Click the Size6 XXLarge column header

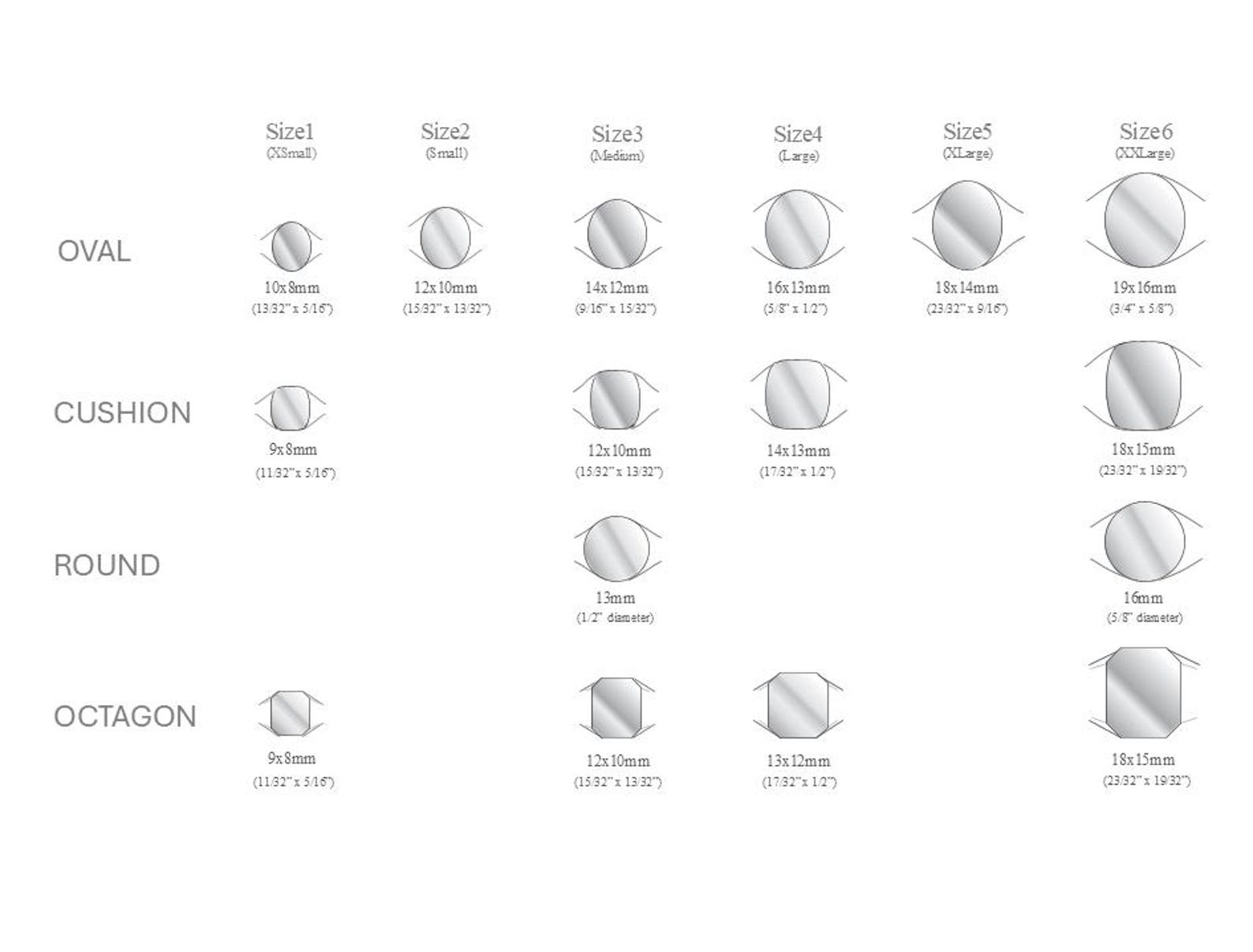pyautogui.click(x=1145, y=140)
